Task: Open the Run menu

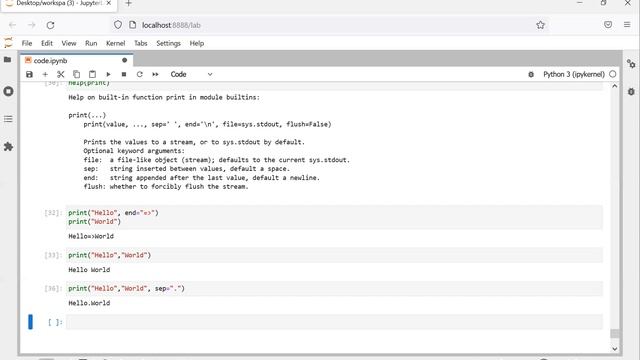Action: tap(91, 43)
